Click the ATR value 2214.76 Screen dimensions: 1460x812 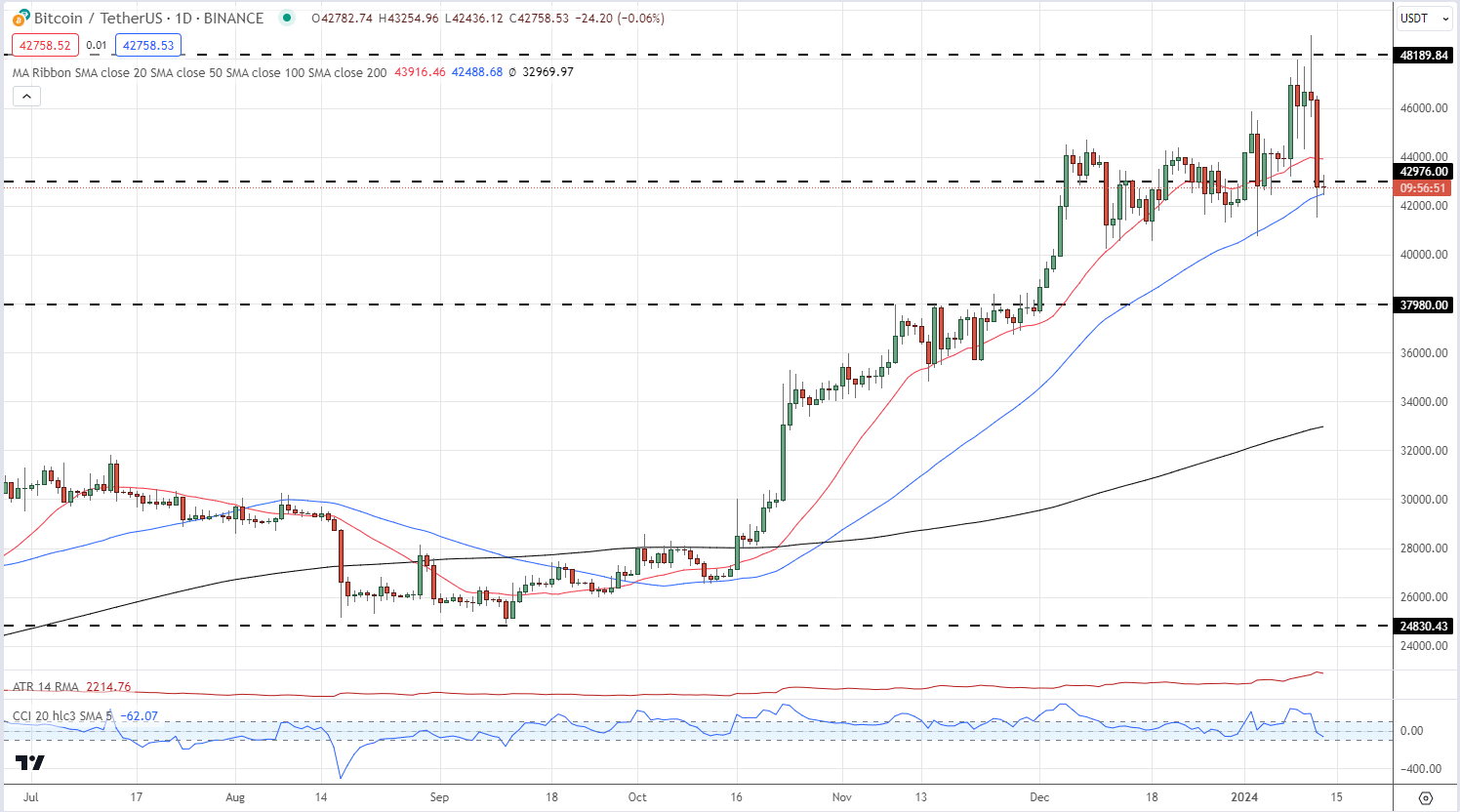pyautogui.click(x=108, y=687)
